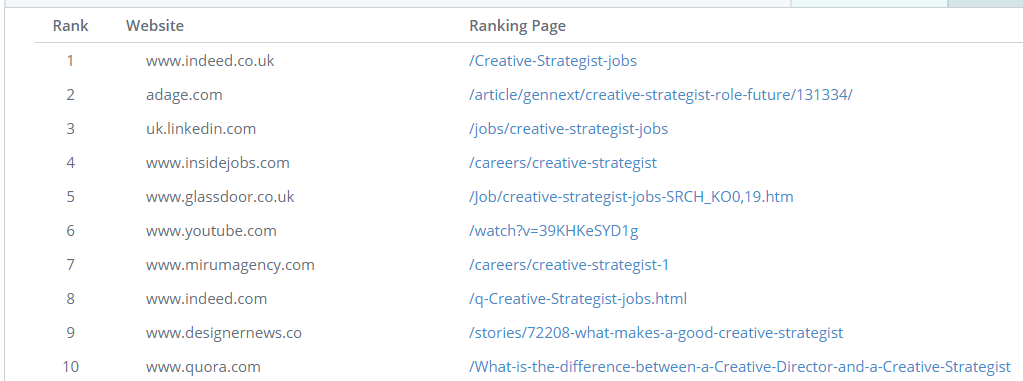Select the www.quora.com website cell
1023x381 pixels.
tap(204, 367)
